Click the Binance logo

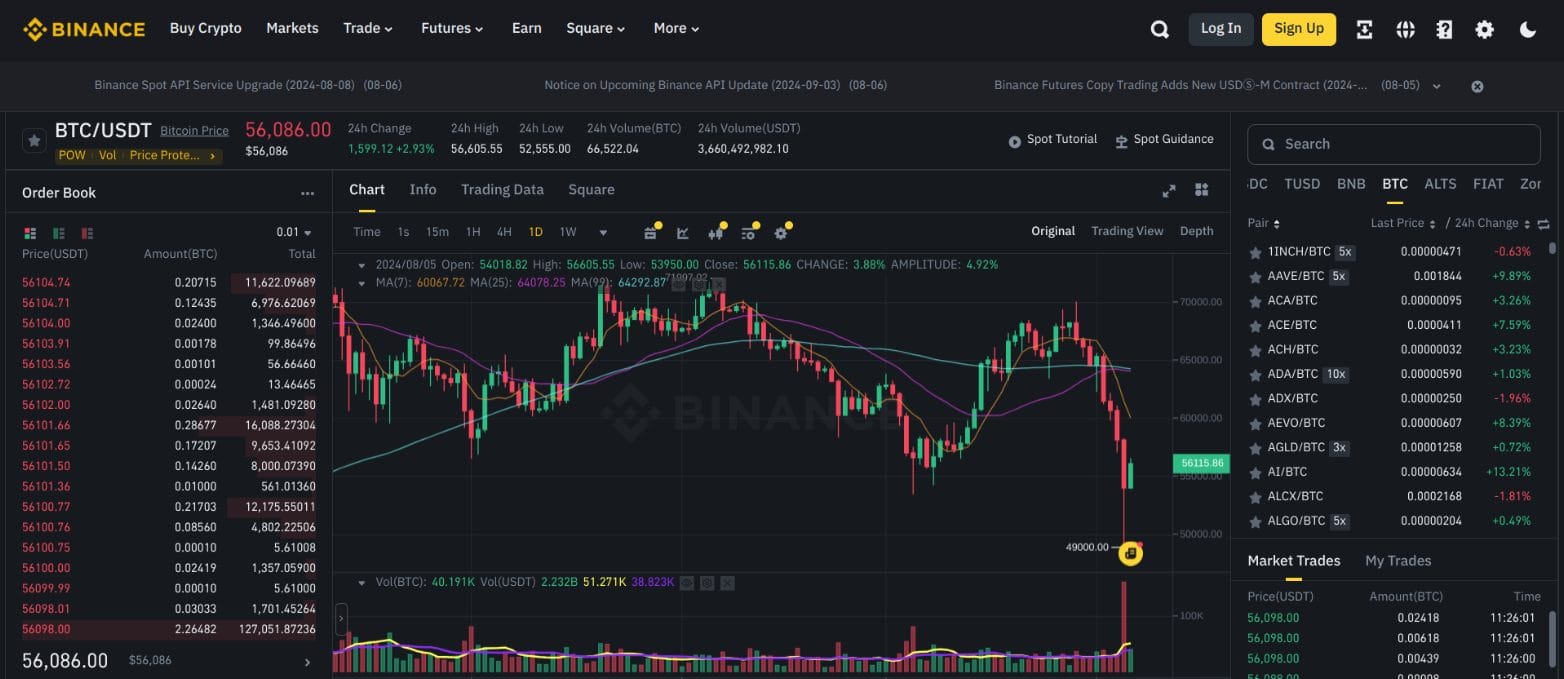tap(84, 29)
